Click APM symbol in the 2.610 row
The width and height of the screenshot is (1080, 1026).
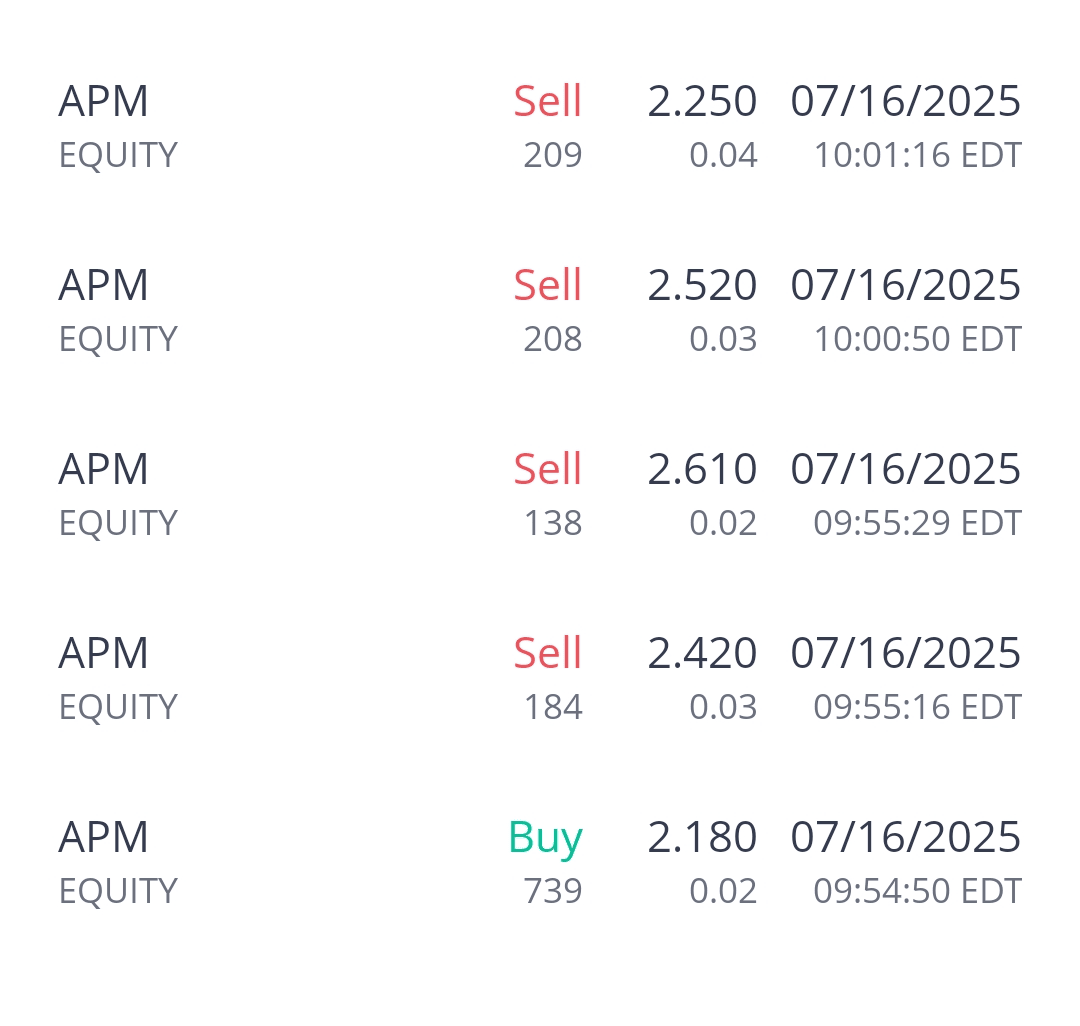coord(103,469)
